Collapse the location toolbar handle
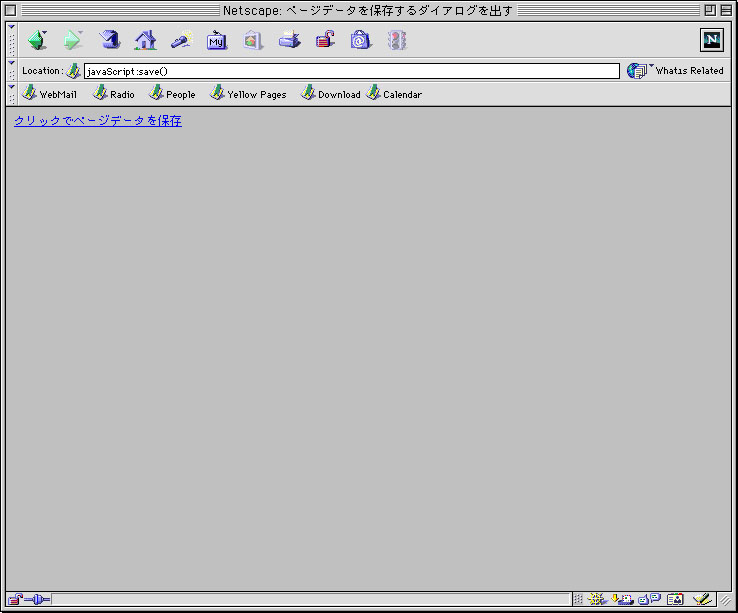The width and height of the screenshot is (738, 613). (x=12, y=71)
